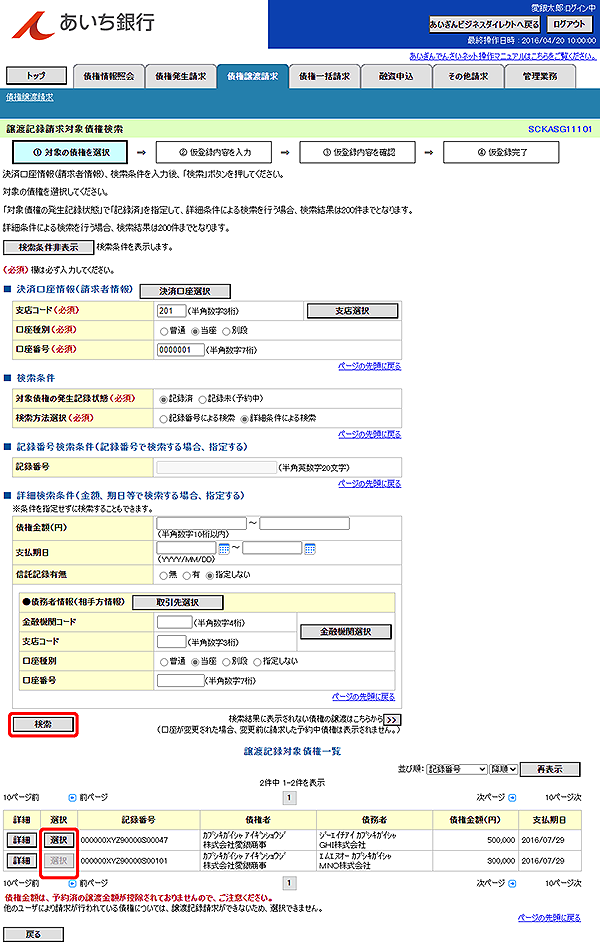This screenshot has height=950, width=600.
Task: Click the ログアウト button
Action: click(569, 24)
